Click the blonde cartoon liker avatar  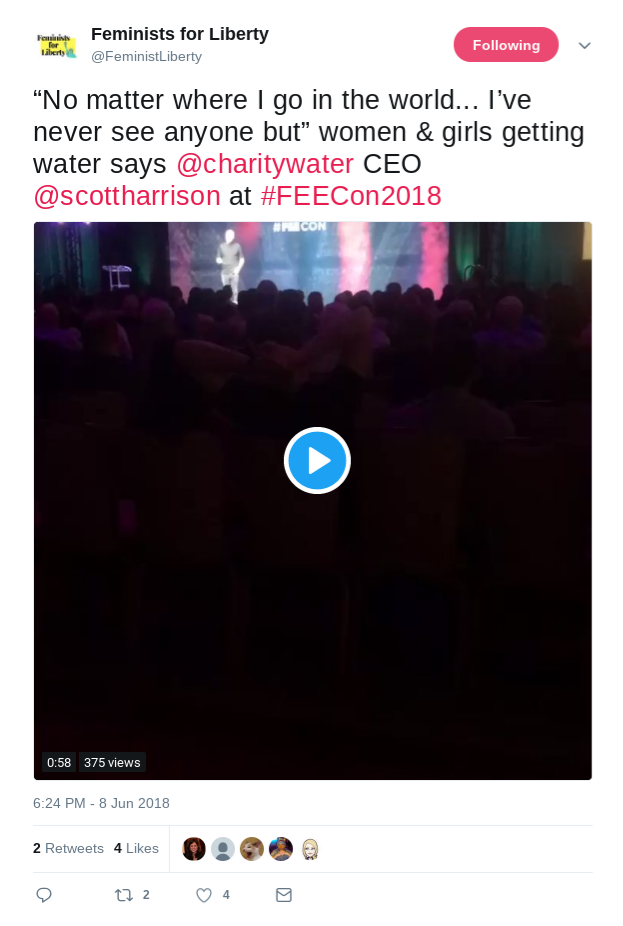point(310,849)
